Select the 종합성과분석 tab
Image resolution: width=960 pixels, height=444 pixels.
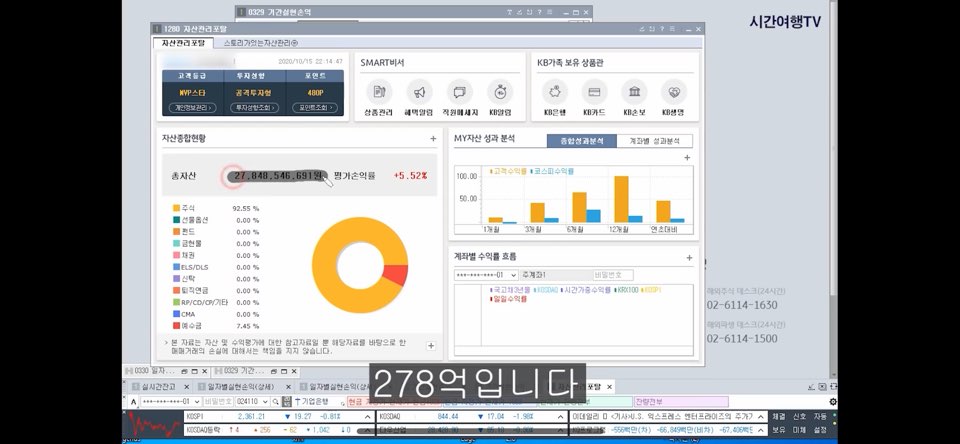(x=582, y=141)
